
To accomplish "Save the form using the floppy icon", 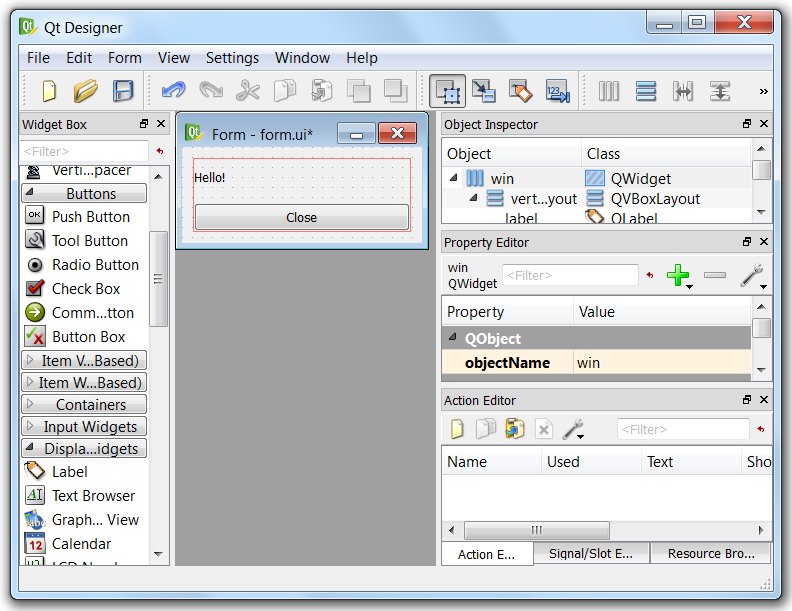I will pos(123,91).
